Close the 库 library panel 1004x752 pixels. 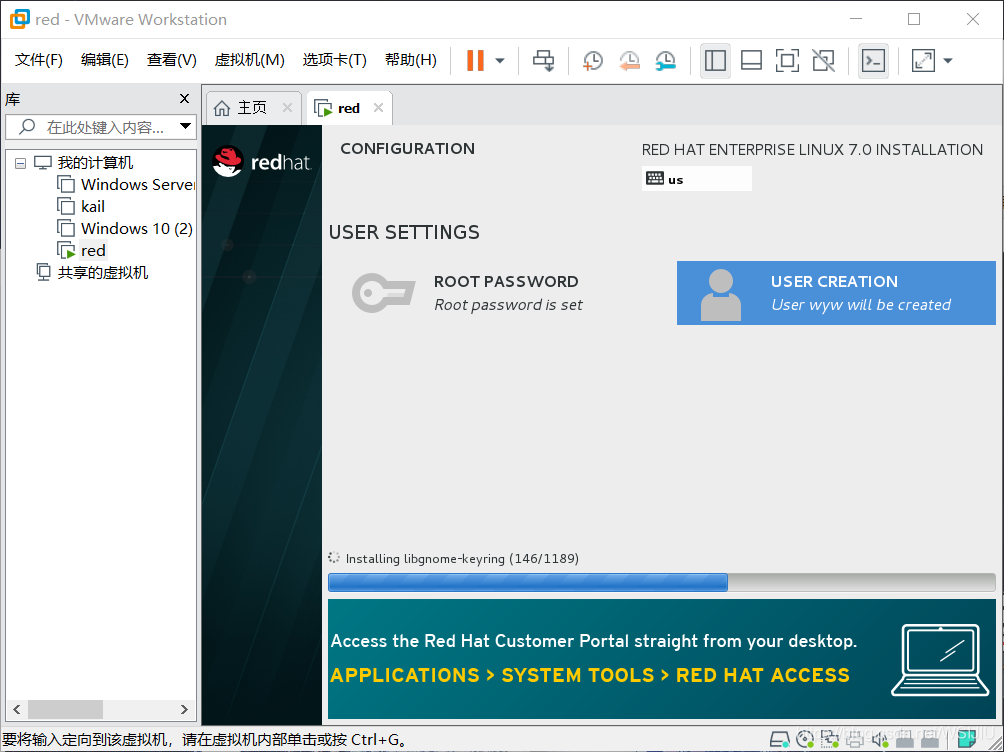pyautogui.click(x=184, y=99)
